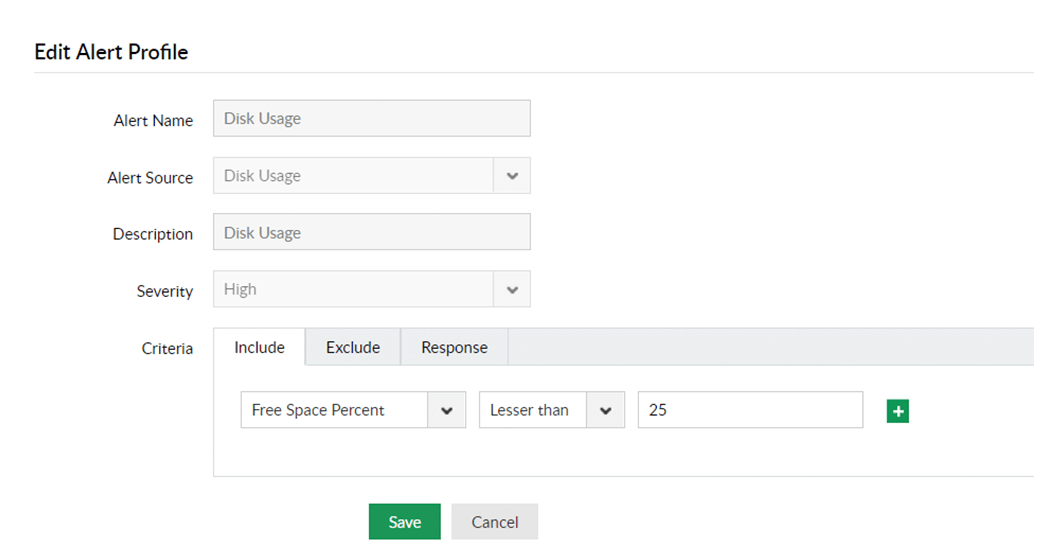Open the Response tab
This screenshot has width=1048, height=550.
454,347
